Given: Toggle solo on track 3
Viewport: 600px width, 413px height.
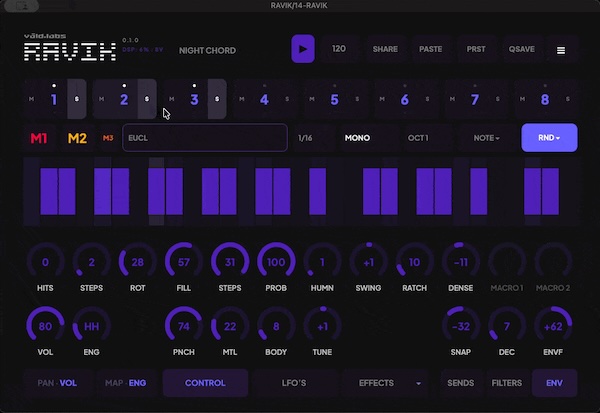Looking at the screenshot, I should [x=217, y=99].
